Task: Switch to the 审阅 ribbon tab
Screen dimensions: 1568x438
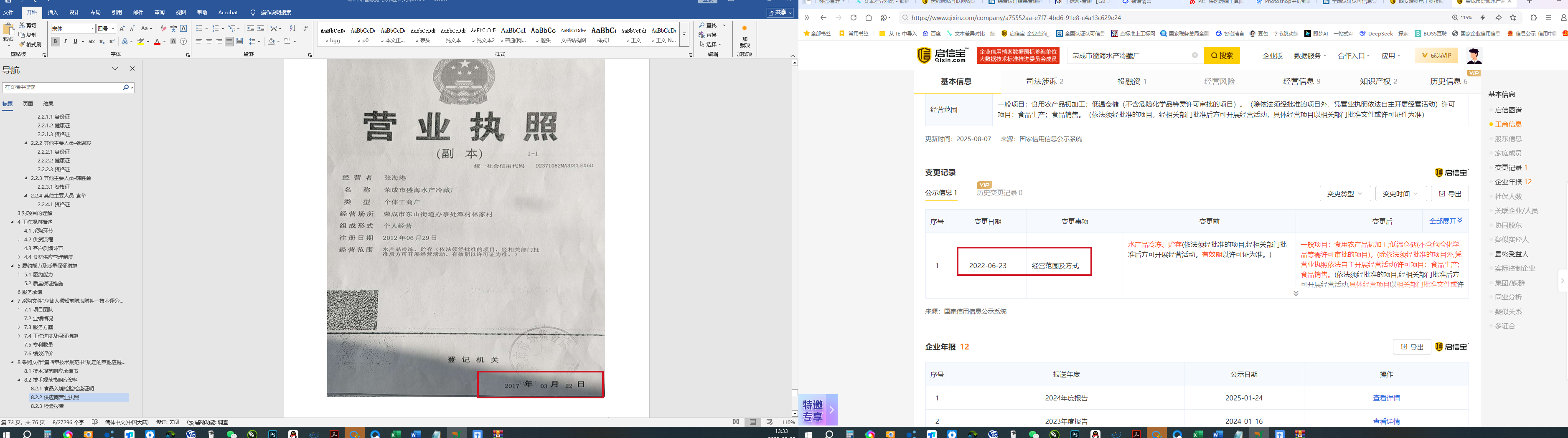Action: [160, 12]
